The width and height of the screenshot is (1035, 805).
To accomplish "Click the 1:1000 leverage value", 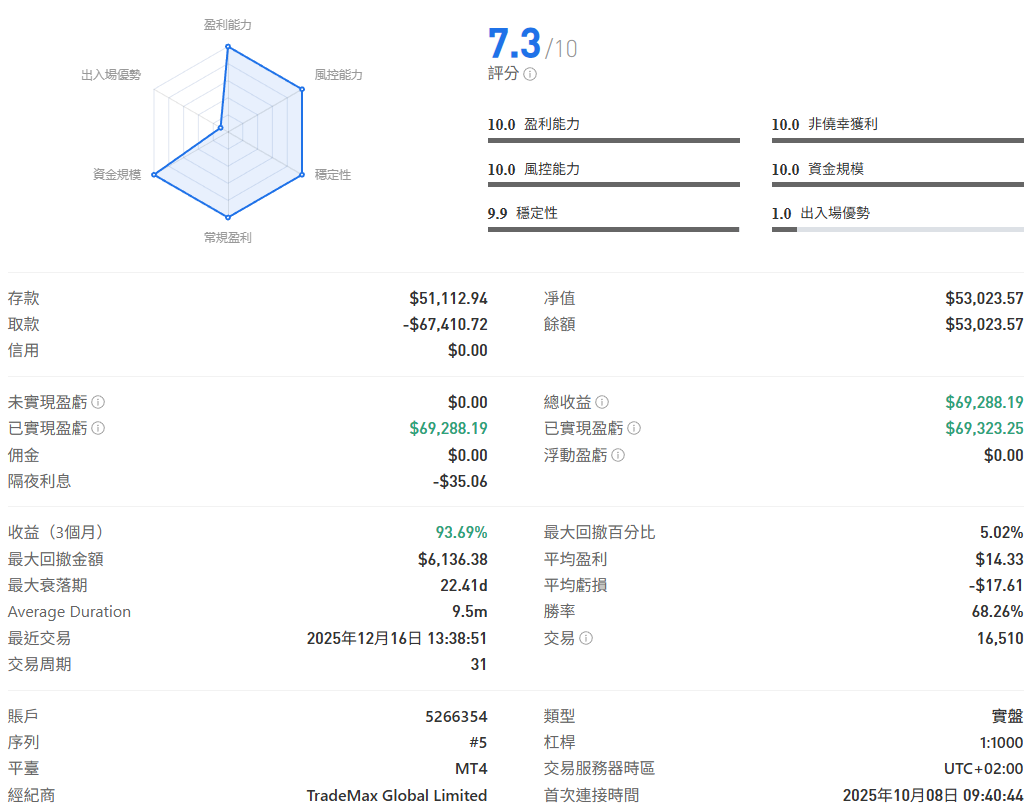I will [1000, 742].
